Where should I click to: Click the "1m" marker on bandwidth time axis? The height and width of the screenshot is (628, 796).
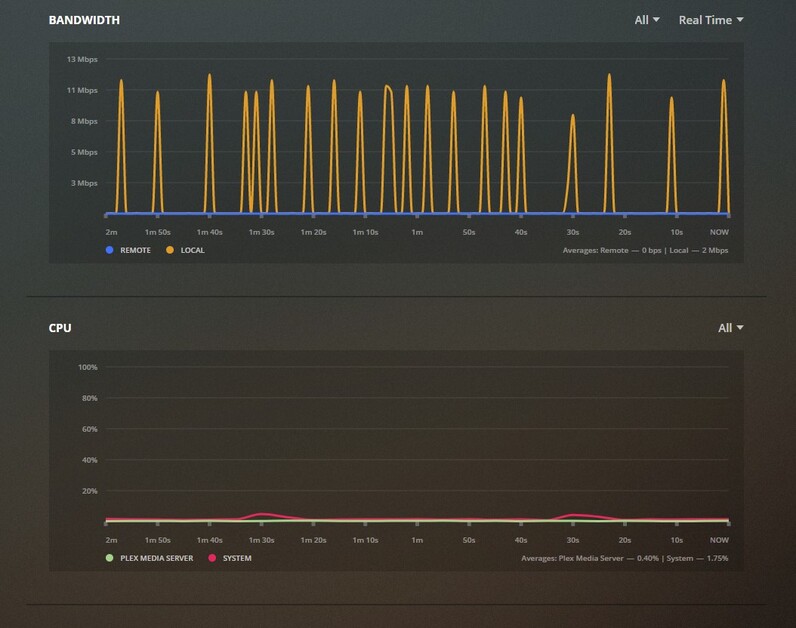click(x=417, y=232)
